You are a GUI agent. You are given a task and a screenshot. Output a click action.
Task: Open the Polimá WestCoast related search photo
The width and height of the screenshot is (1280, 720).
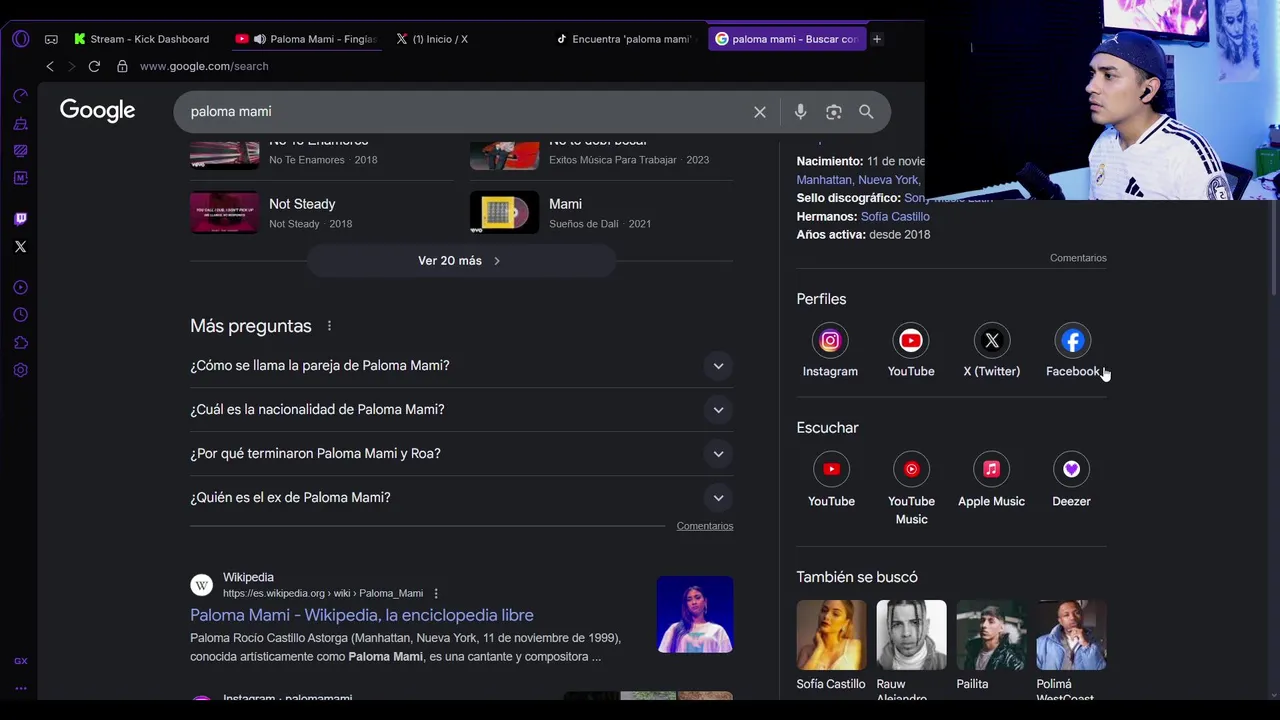click(1071, 635)
